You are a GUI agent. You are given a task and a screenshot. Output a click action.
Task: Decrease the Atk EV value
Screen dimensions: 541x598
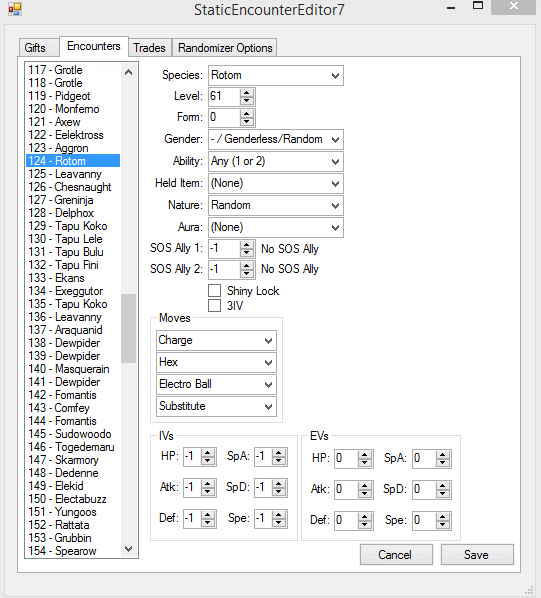[x=364, y=494]
